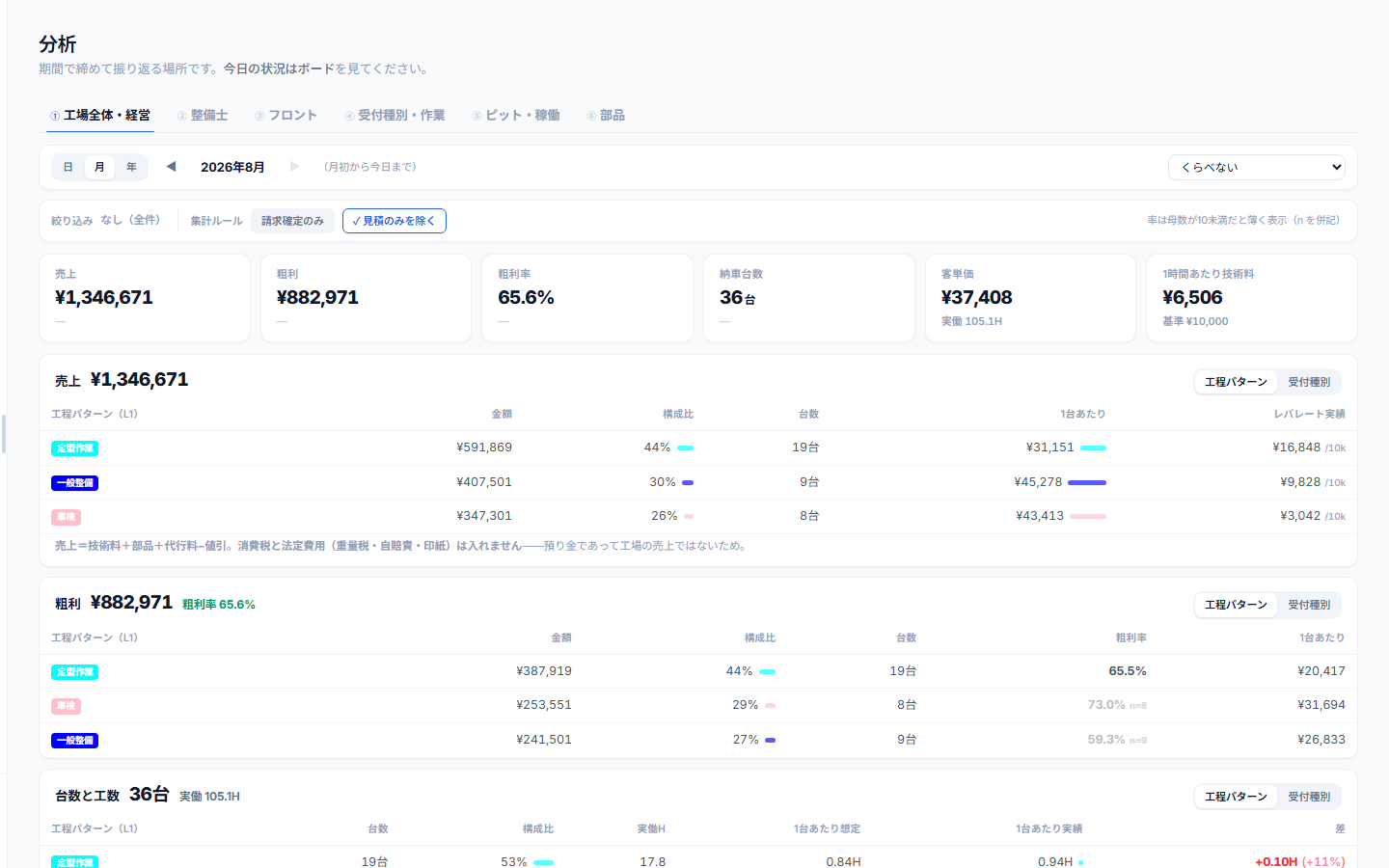Screen dimensions: 1389x868
Task: Click 絞り込み なし（全件） filter
Action: 106,221
